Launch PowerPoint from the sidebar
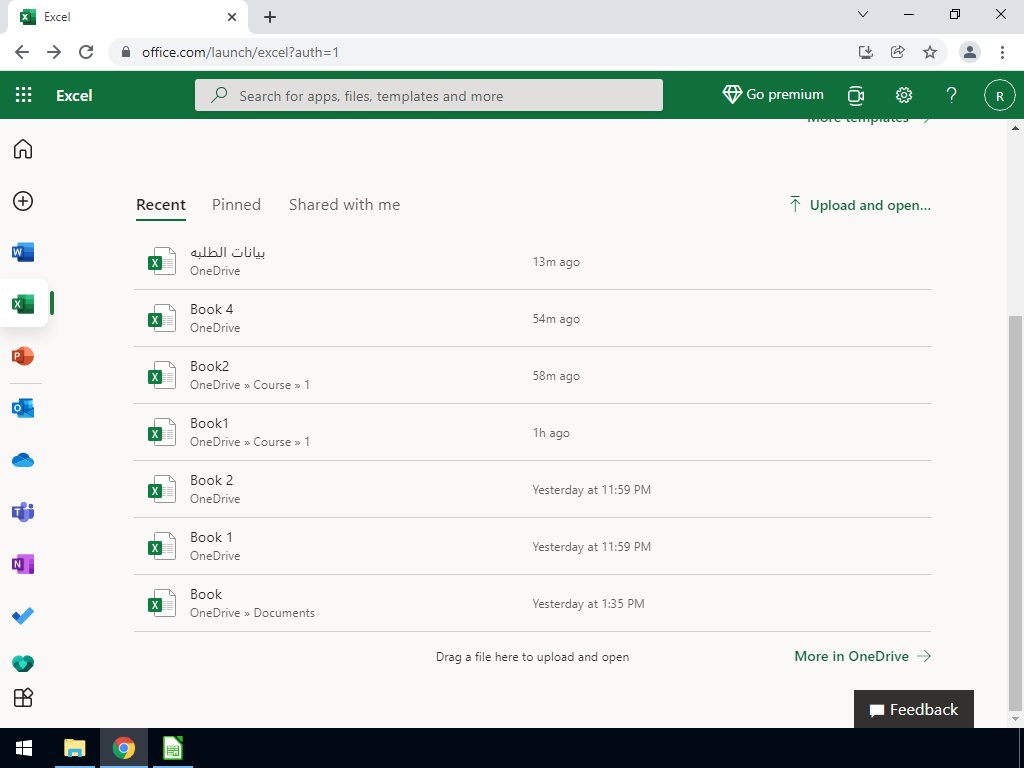1024x768 pixels. [x=23, y=356]
